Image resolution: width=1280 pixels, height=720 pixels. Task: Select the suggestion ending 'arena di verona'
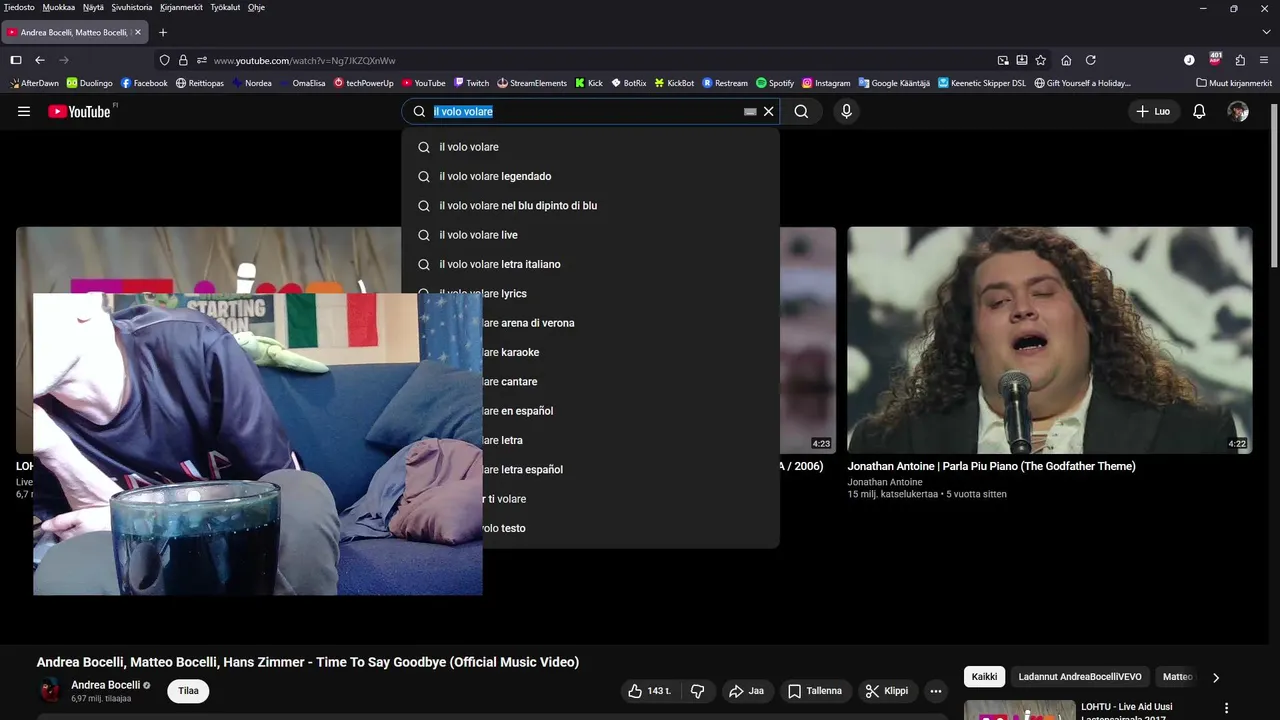590,323
